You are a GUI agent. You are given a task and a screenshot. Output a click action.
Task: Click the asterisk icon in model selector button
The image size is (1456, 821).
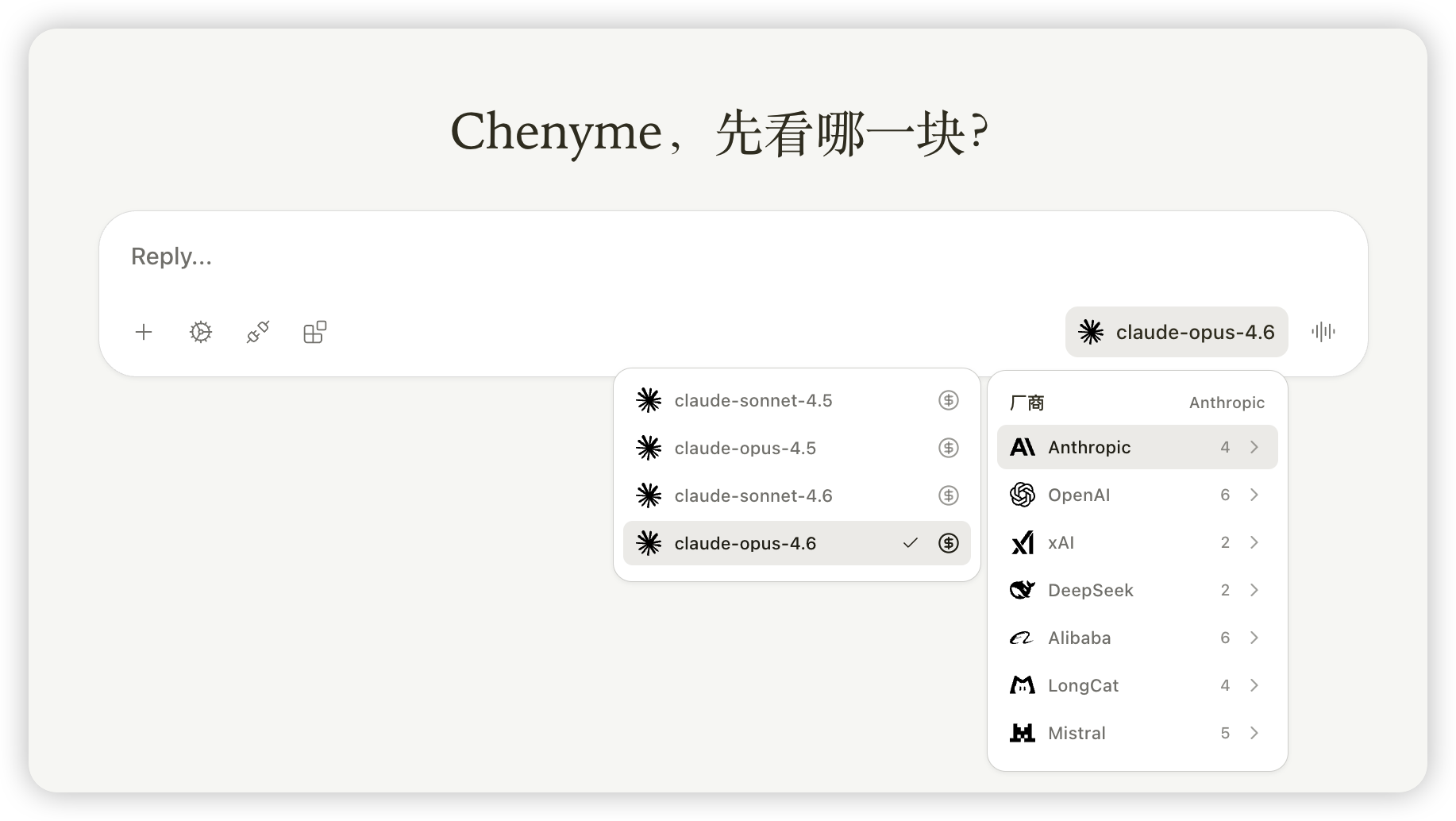tap(1091, 332)
